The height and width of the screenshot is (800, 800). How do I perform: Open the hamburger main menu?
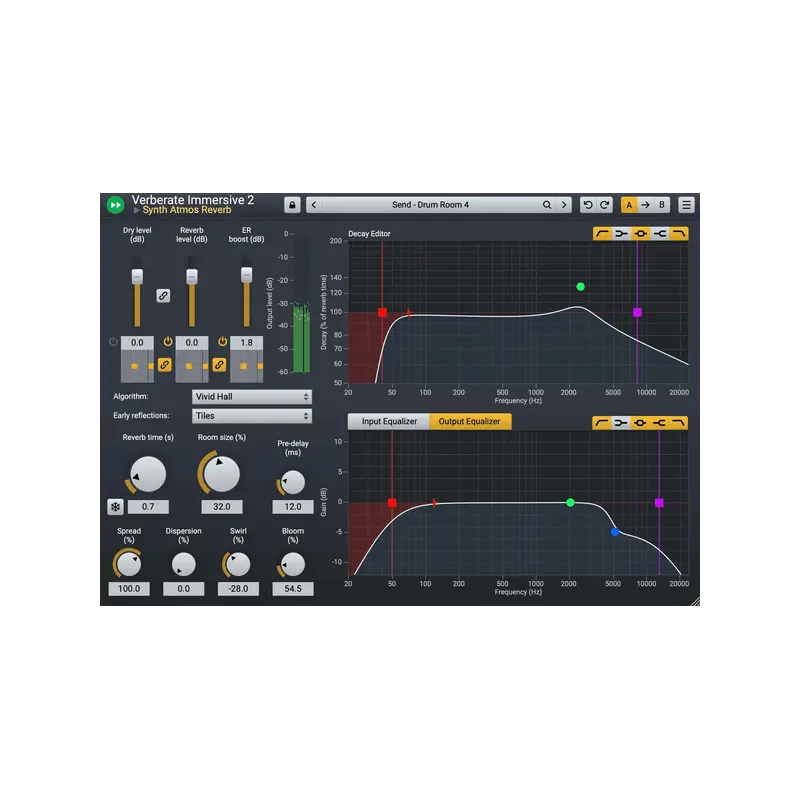tap(686, 205)
